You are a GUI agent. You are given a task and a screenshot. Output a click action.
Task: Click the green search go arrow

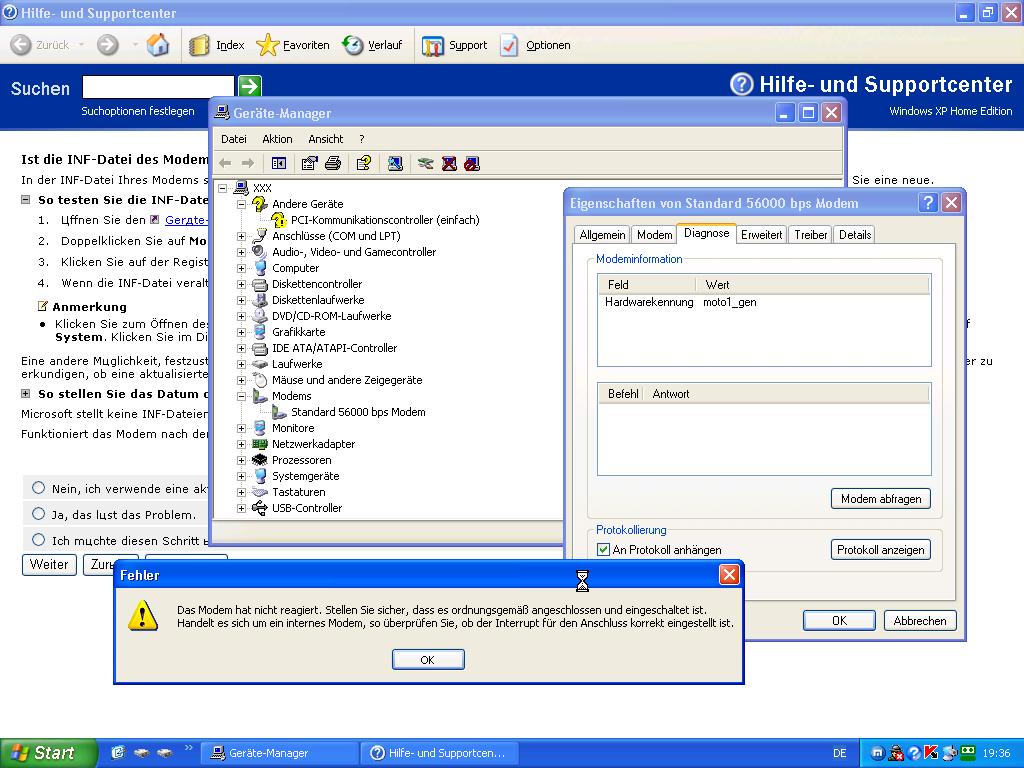pos(249,86)
